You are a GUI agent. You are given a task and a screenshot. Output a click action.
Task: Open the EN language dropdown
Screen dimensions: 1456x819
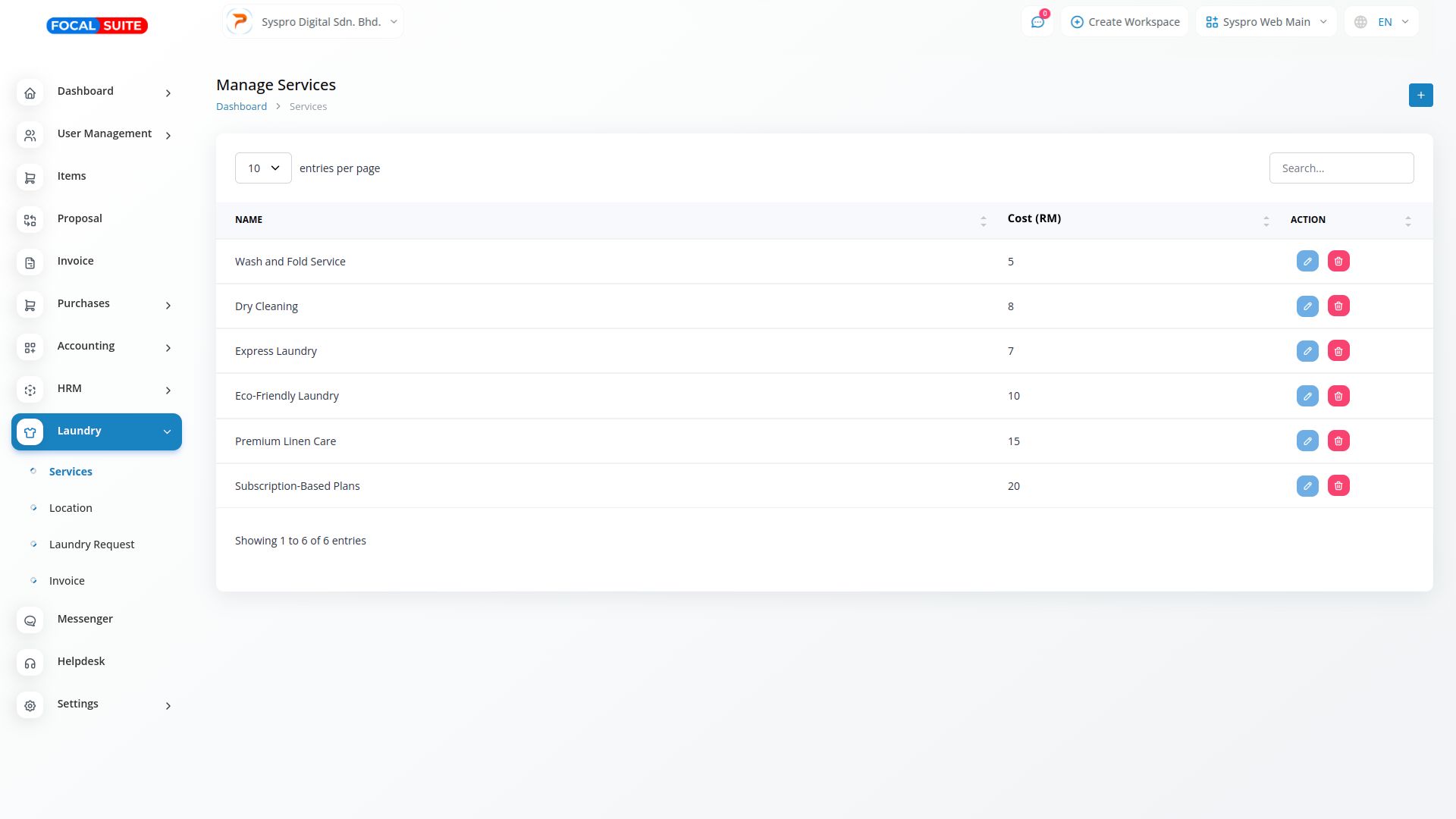(1382, 22)
